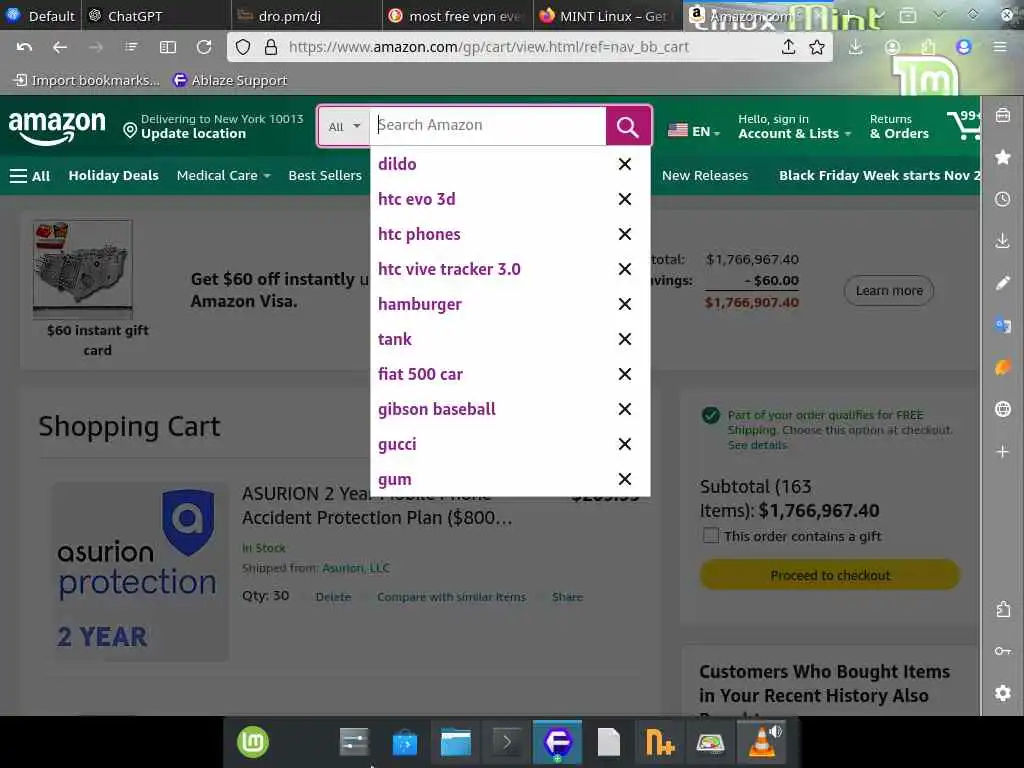Click sidebar globe icon
The image size is (1024, 768).
(1002, 409)
